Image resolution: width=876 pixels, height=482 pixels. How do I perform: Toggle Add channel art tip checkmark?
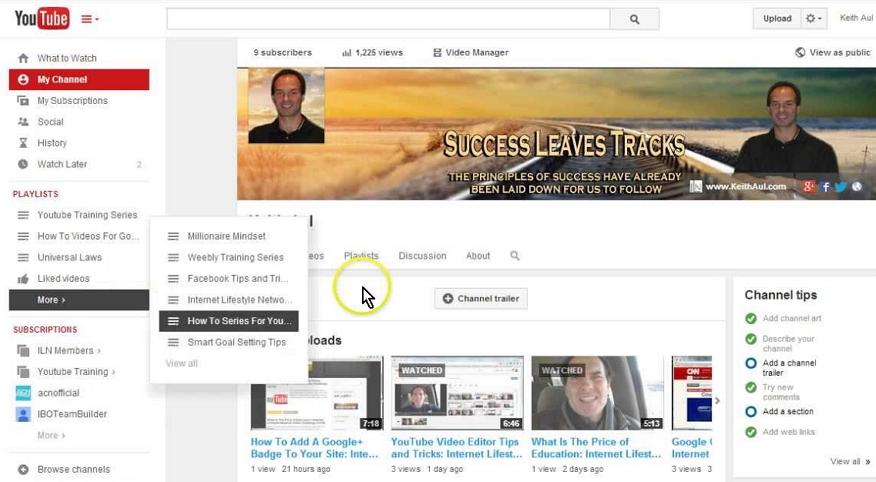pos(751,318)
